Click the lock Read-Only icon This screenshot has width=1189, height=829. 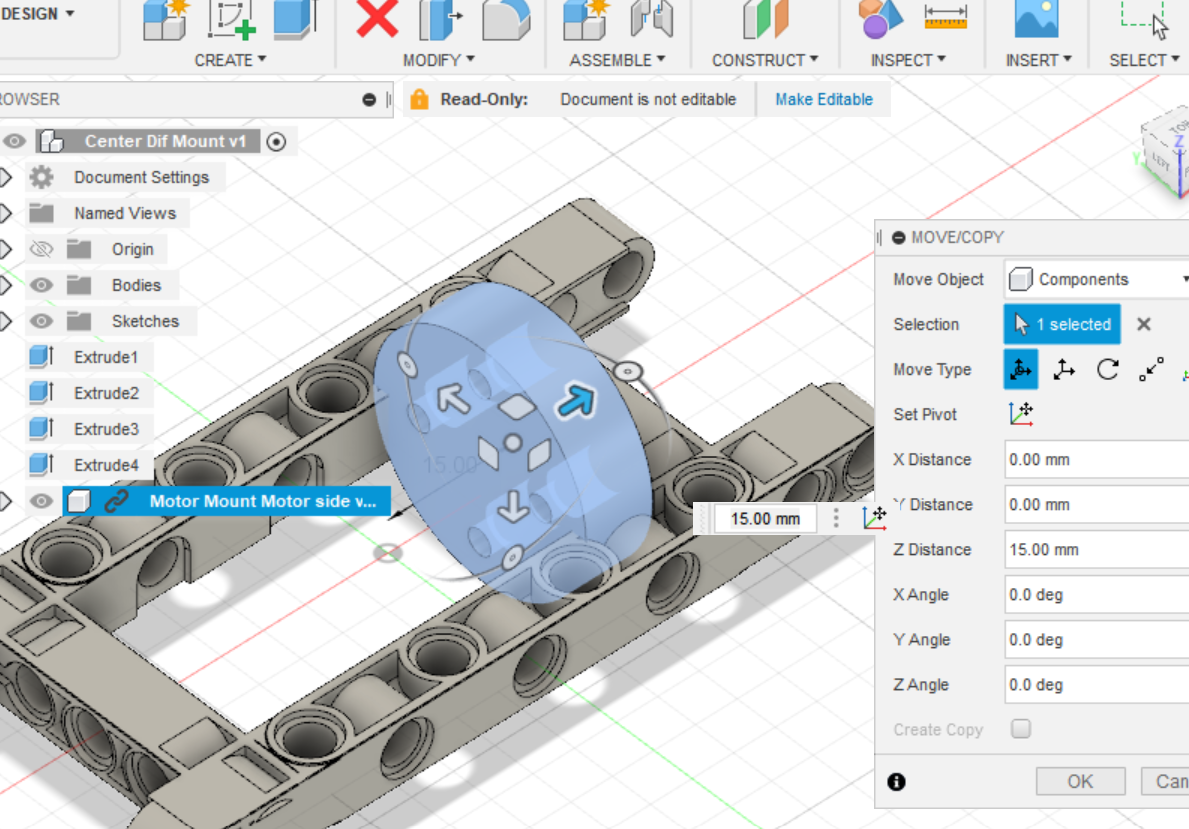point(419,99)
